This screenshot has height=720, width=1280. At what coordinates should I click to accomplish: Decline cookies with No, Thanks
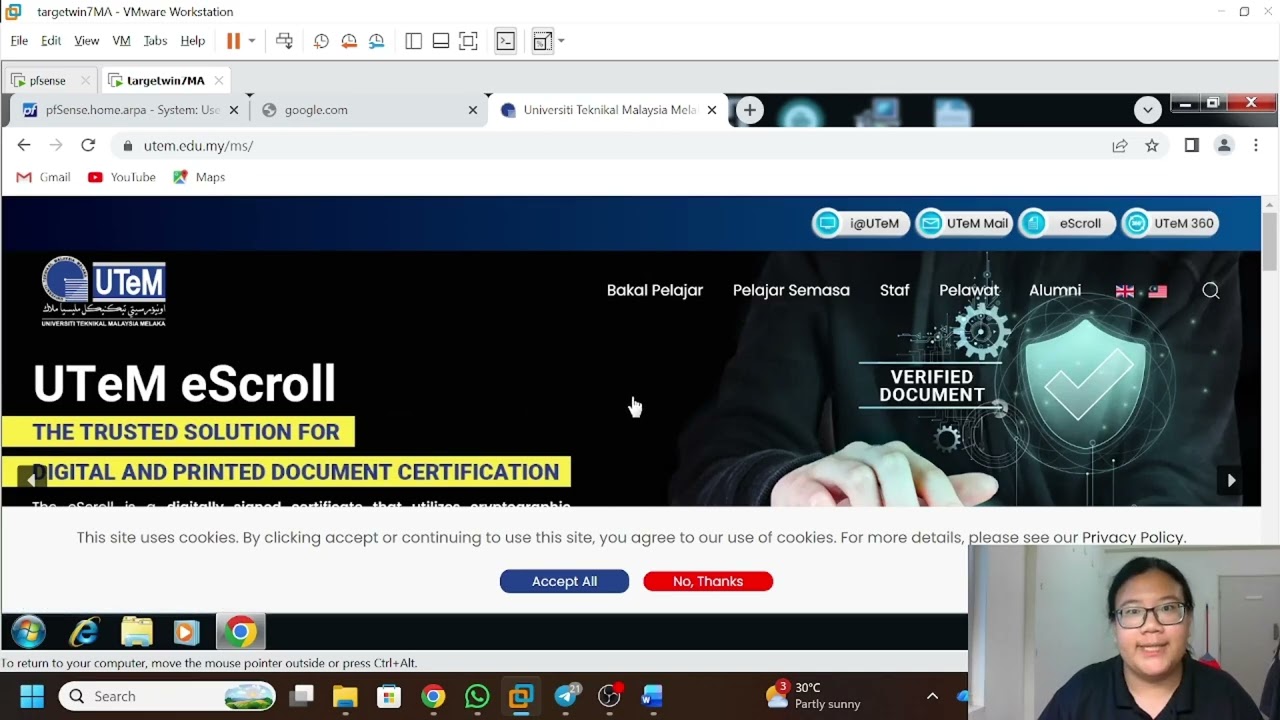point(708,581)
